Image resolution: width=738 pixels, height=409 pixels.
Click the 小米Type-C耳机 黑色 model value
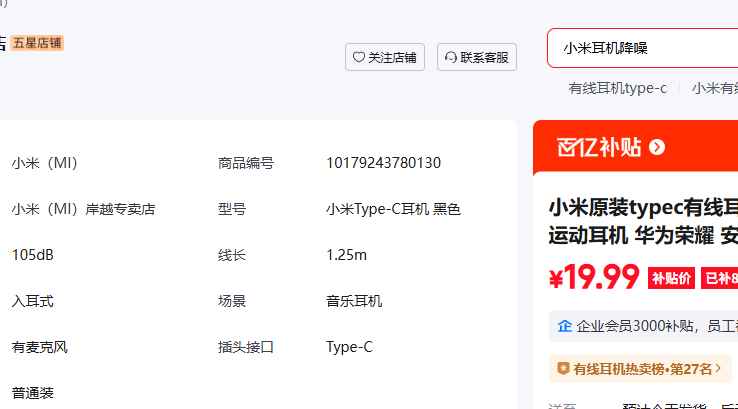(393, 209)
